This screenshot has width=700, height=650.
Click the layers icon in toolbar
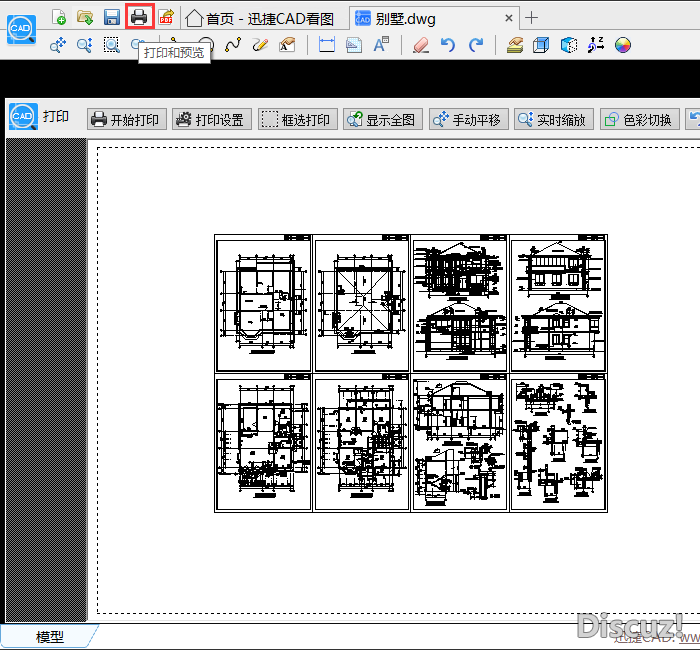click(515, 45)
